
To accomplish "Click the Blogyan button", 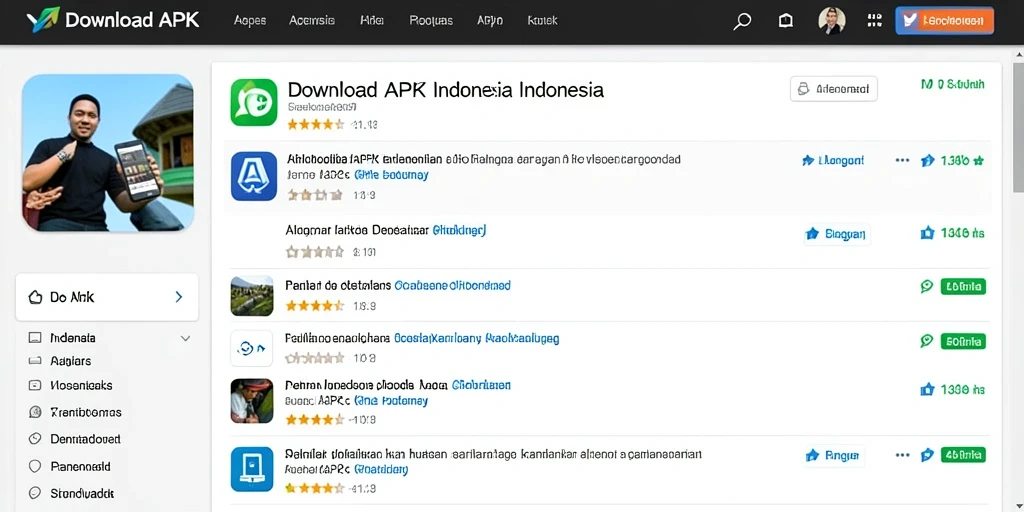I will [x=837, y=234].
